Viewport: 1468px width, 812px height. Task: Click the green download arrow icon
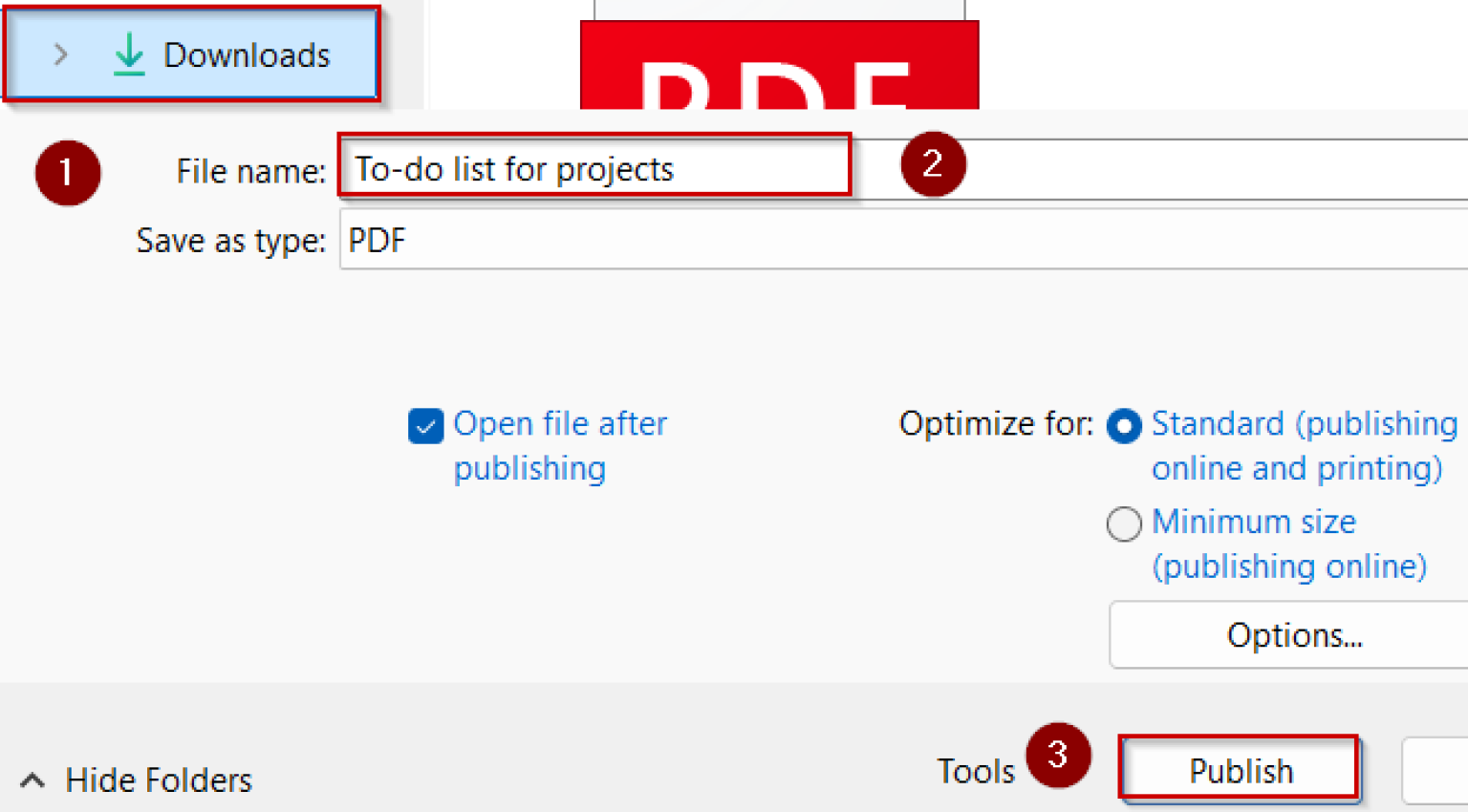click(129, 54)
